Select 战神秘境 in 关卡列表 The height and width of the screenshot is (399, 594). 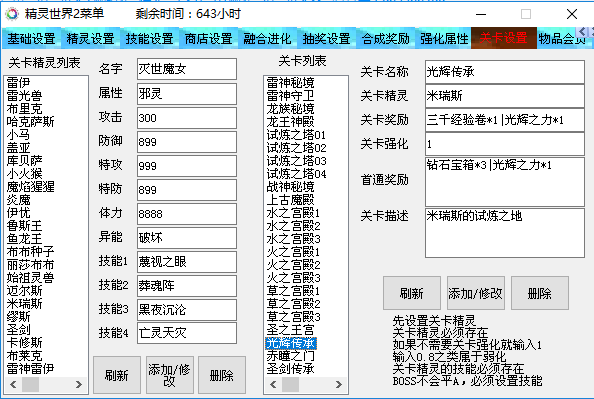click(290, 186)
